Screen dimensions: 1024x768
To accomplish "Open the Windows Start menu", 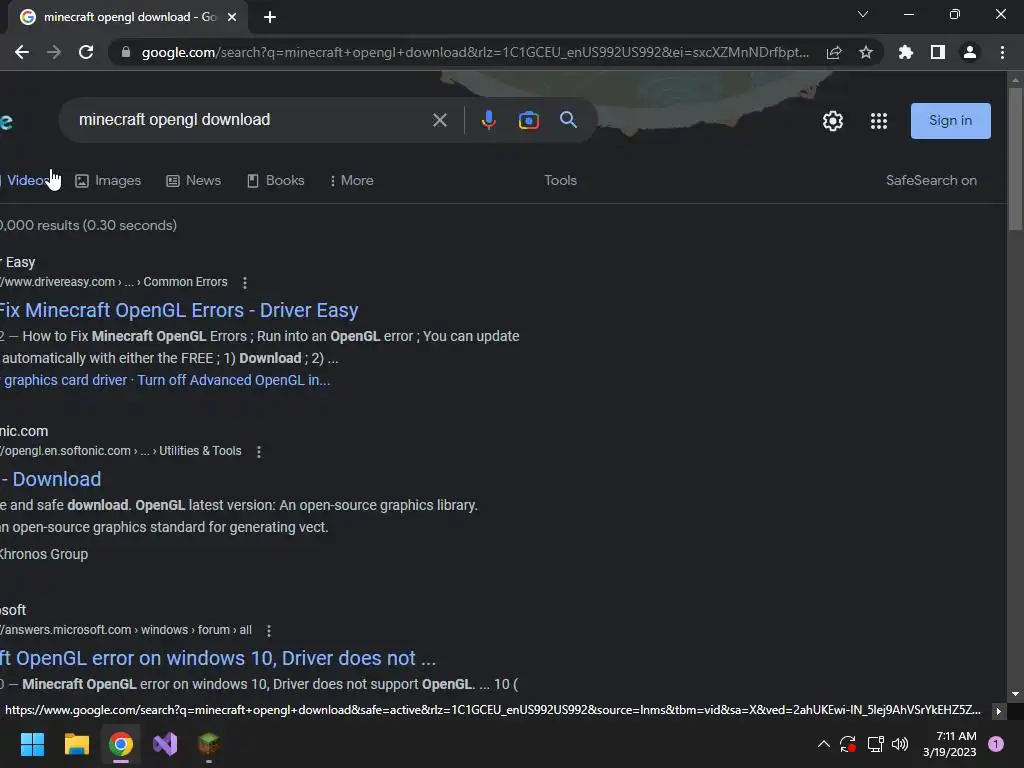I will pos(32,744).
